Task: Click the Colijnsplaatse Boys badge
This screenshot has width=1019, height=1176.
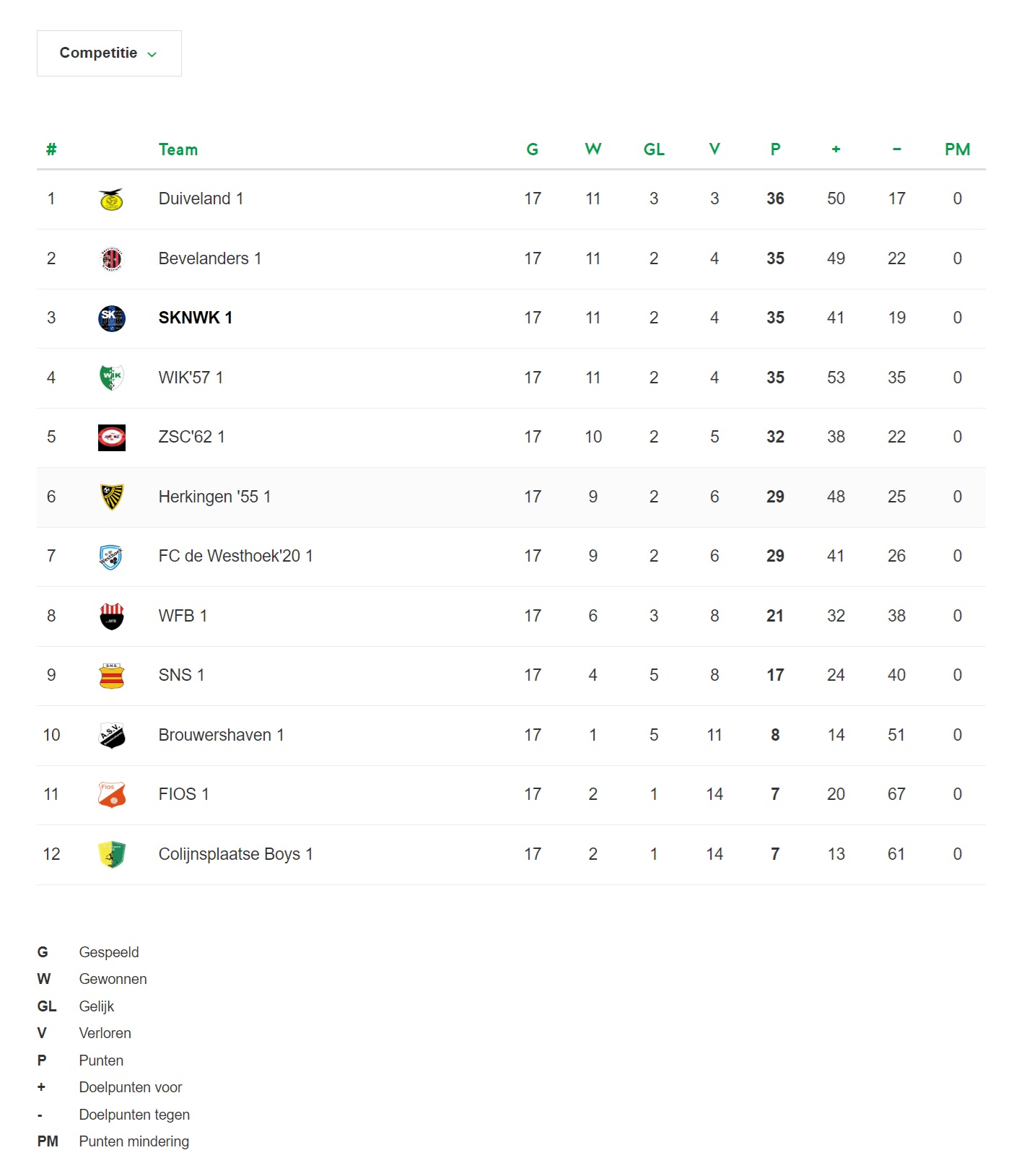Action: click(x=111, y=854)
